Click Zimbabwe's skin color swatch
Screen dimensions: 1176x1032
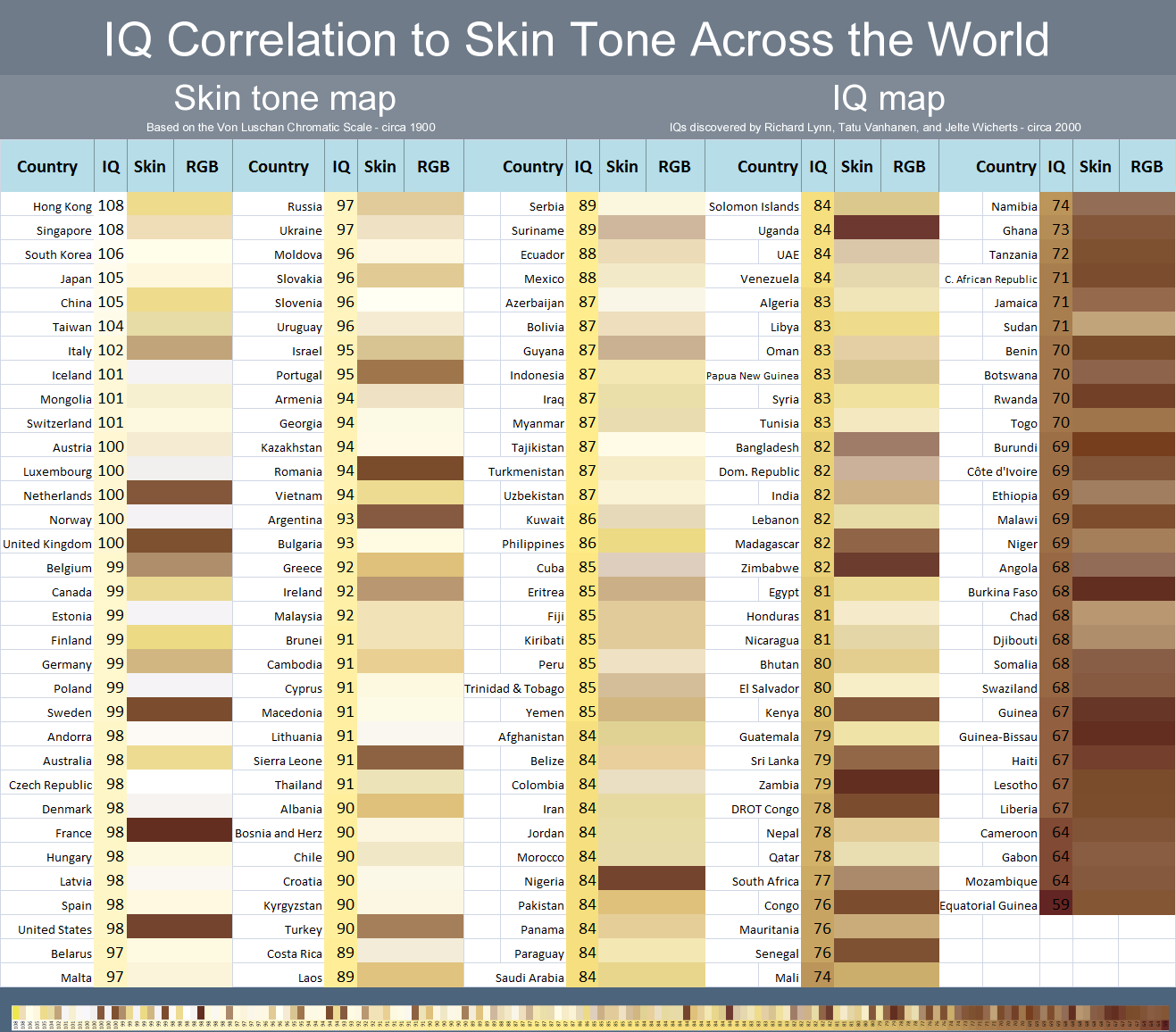tap(887, 567)
